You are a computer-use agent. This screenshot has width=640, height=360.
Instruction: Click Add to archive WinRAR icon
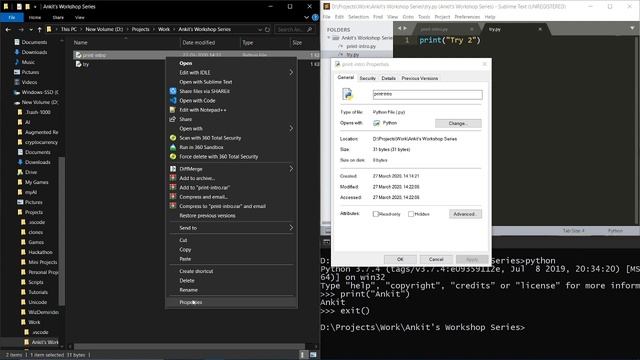point(173,178)
